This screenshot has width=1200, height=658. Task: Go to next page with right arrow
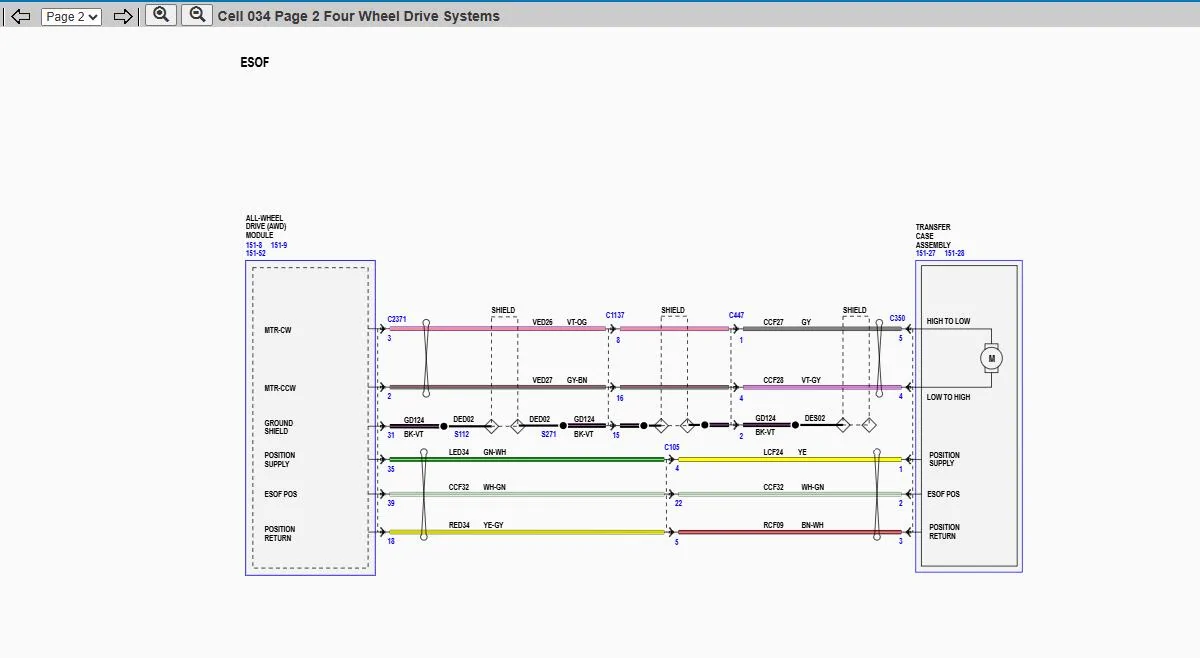tap(123, 16)
